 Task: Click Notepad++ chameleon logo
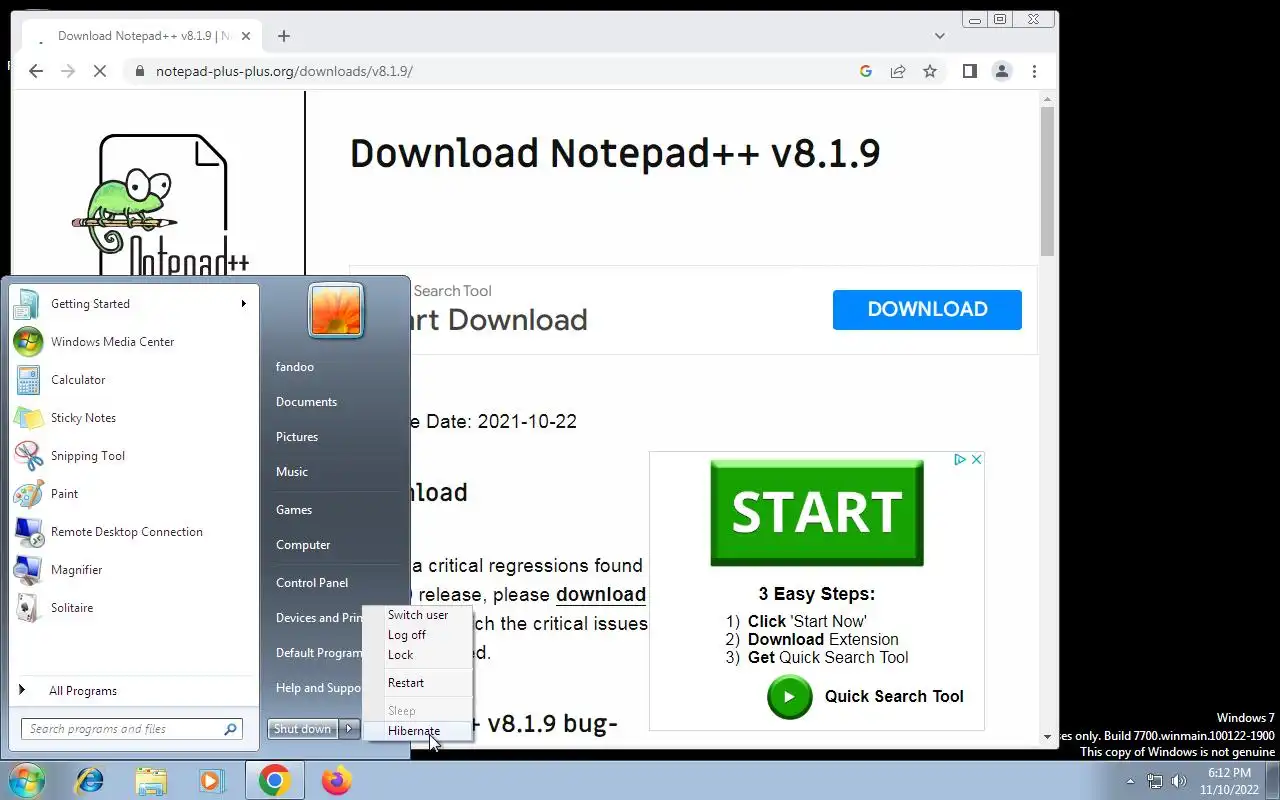pos(160,205)
